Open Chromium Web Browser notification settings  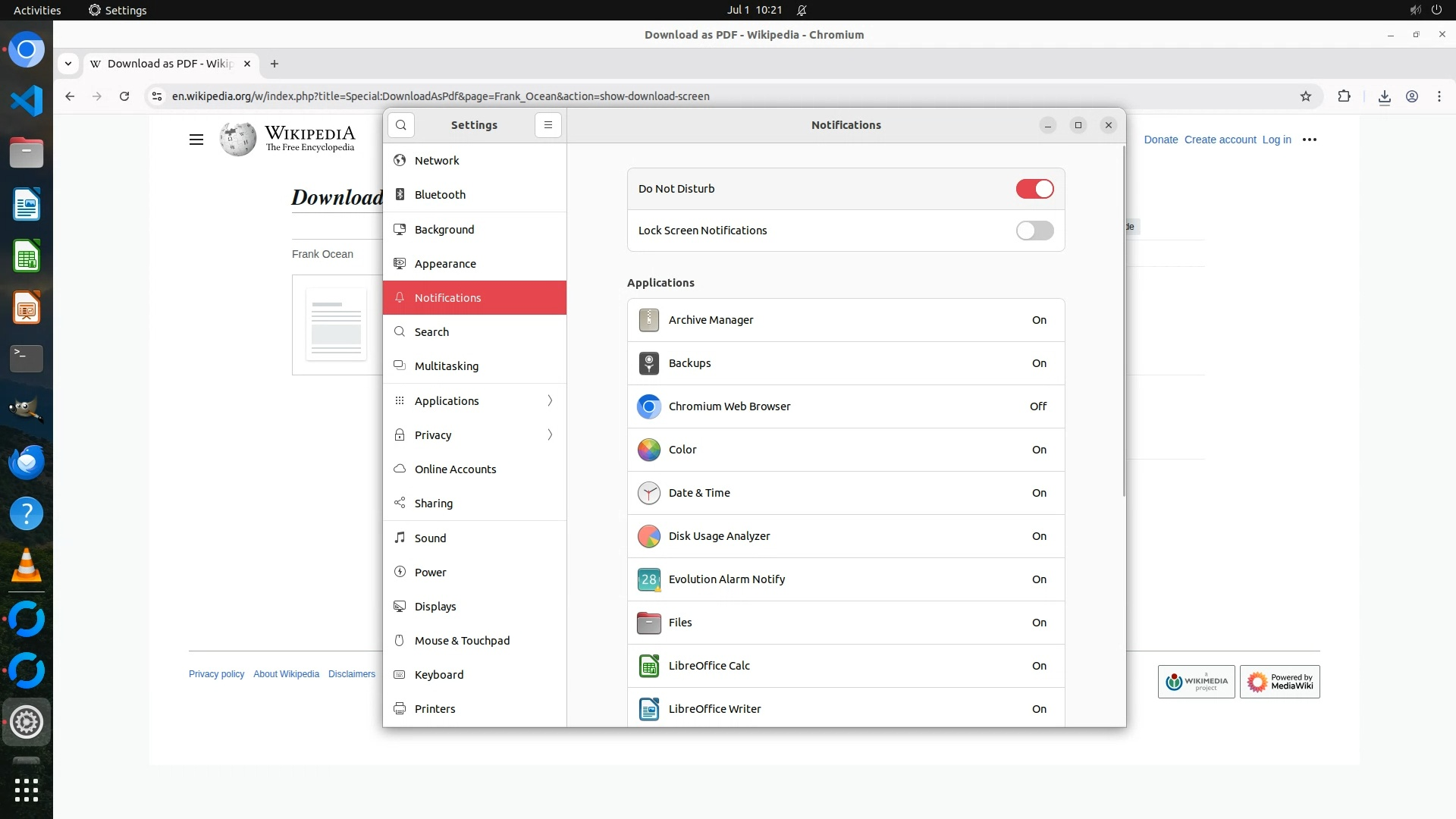(x=846, y=406)
